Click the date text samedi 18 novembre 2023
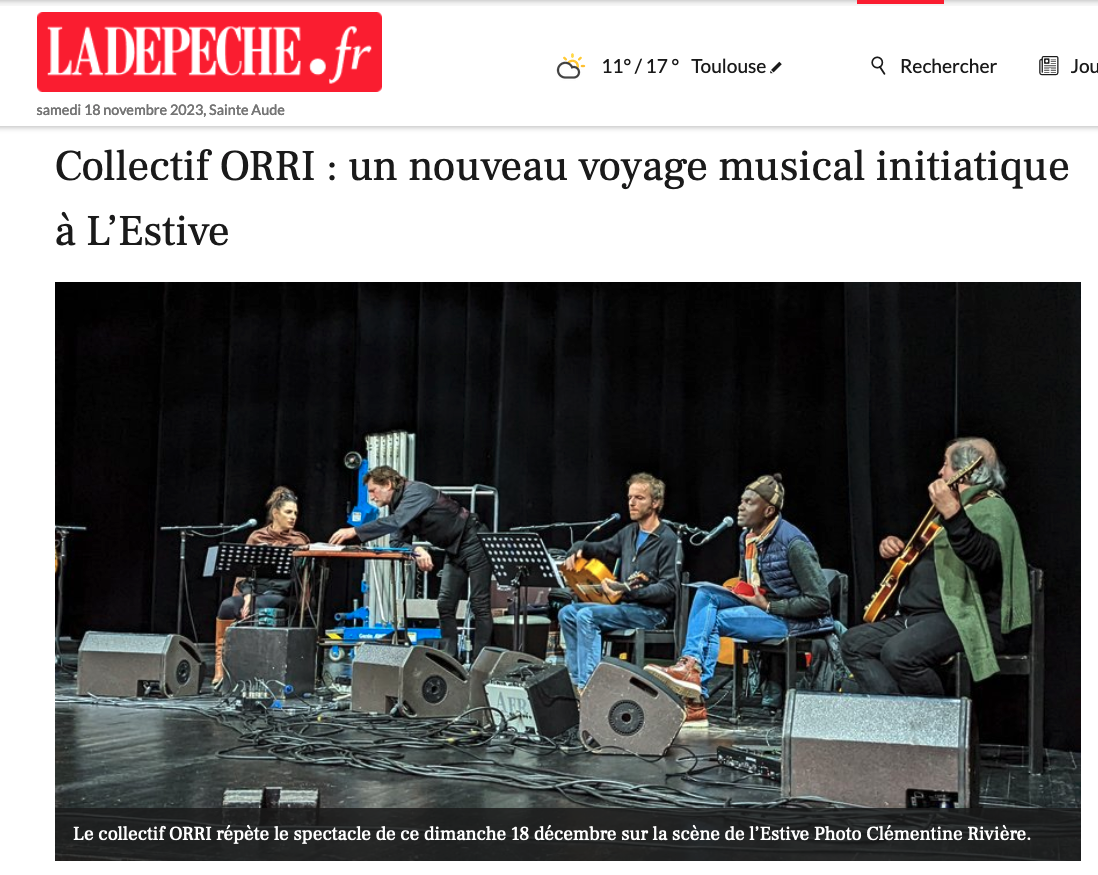 [120, 110]
